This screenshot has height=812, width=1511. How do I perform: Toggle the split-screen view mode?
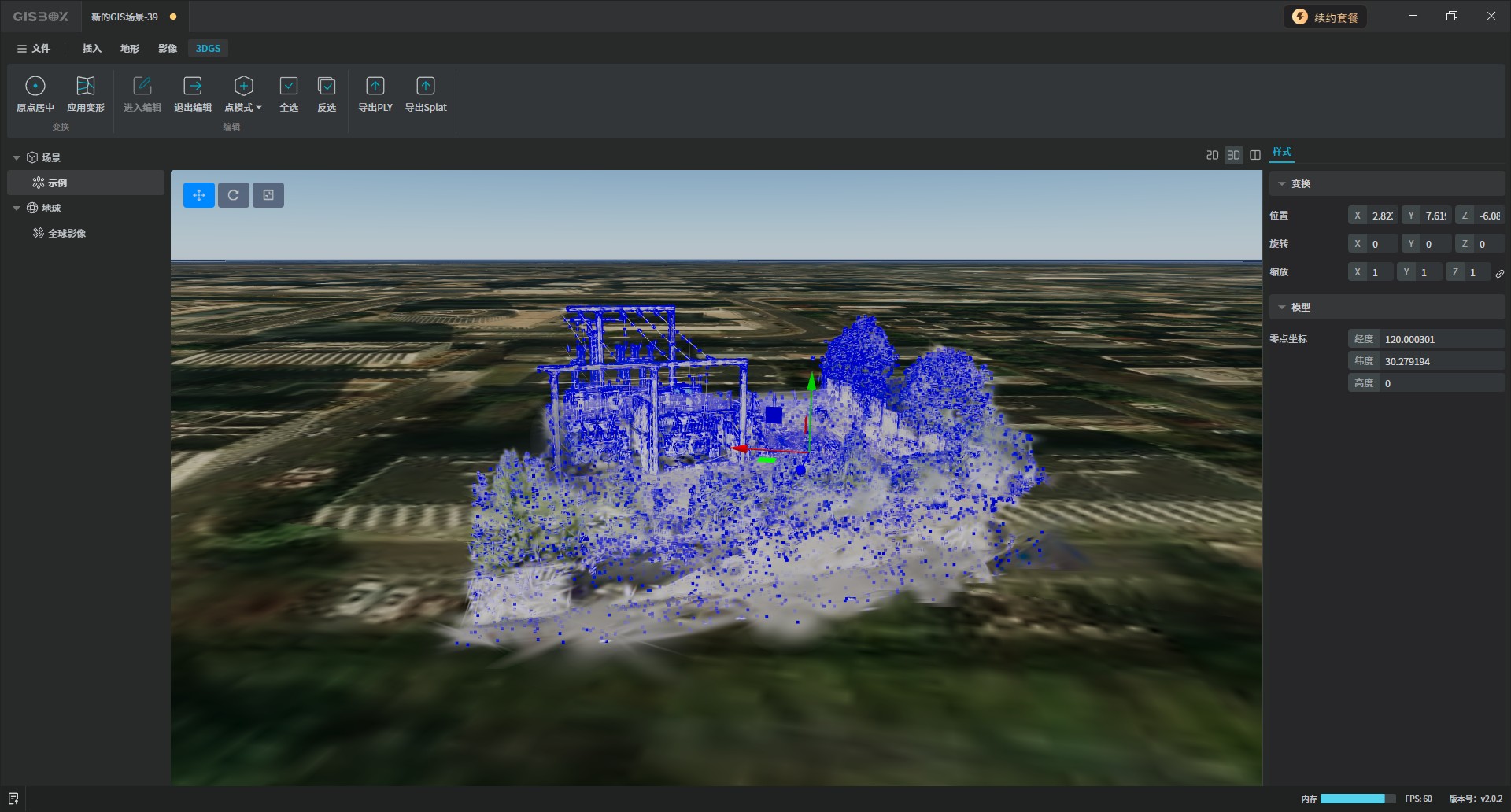tap(1255, 155)
